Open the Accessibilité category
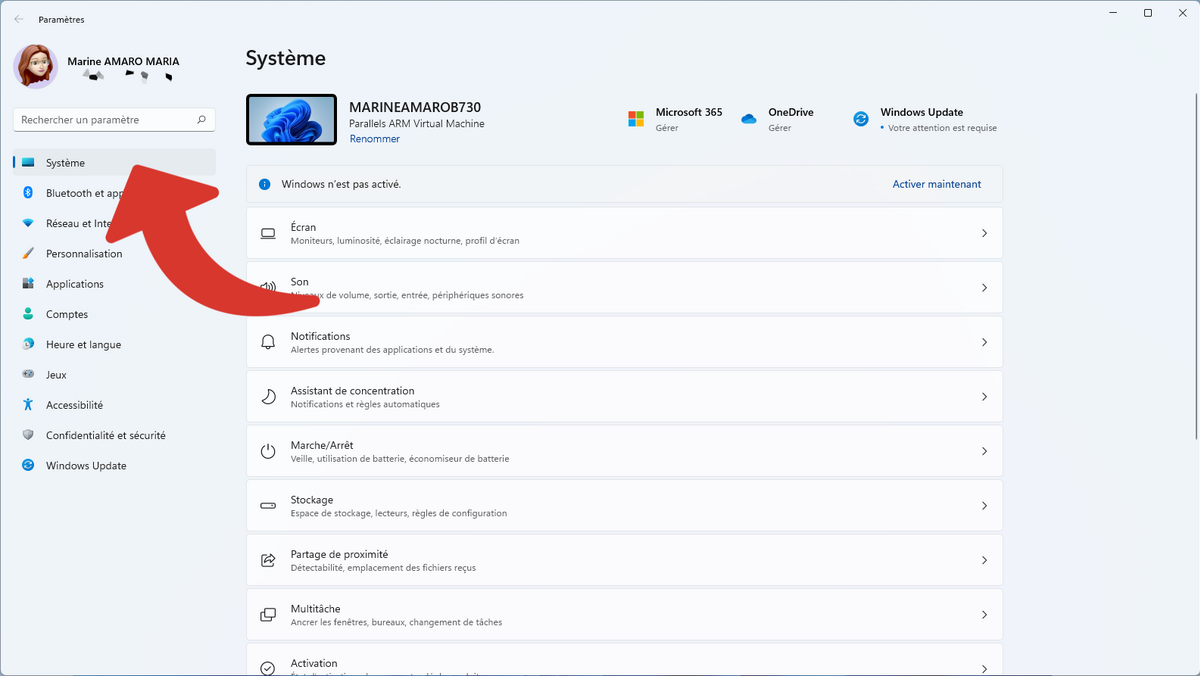Screen dimensions: 1200x676 coord(114,405)
